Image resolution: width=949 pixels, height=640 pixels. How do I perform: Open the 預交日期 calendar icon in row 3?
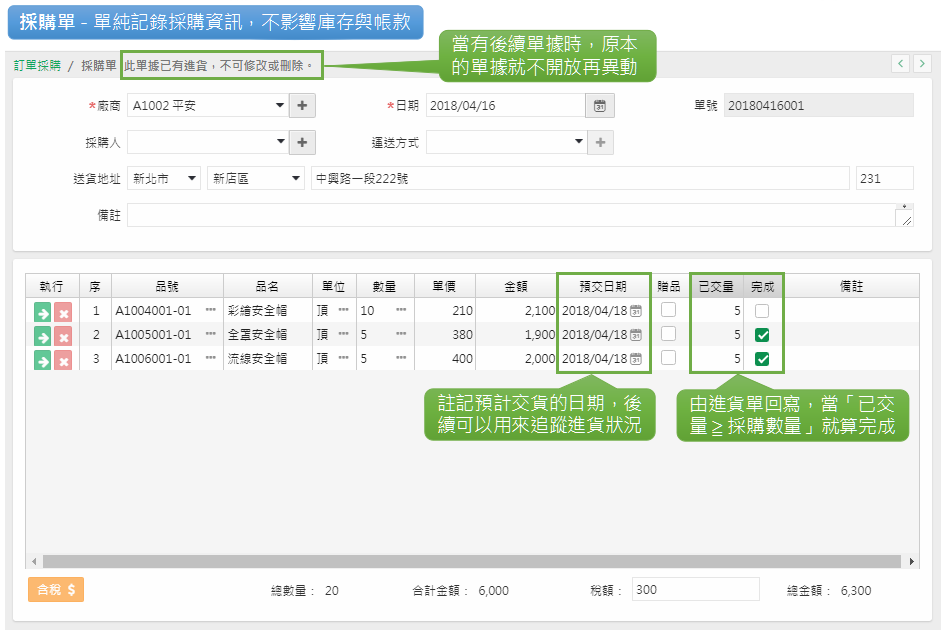click(635, 359)
